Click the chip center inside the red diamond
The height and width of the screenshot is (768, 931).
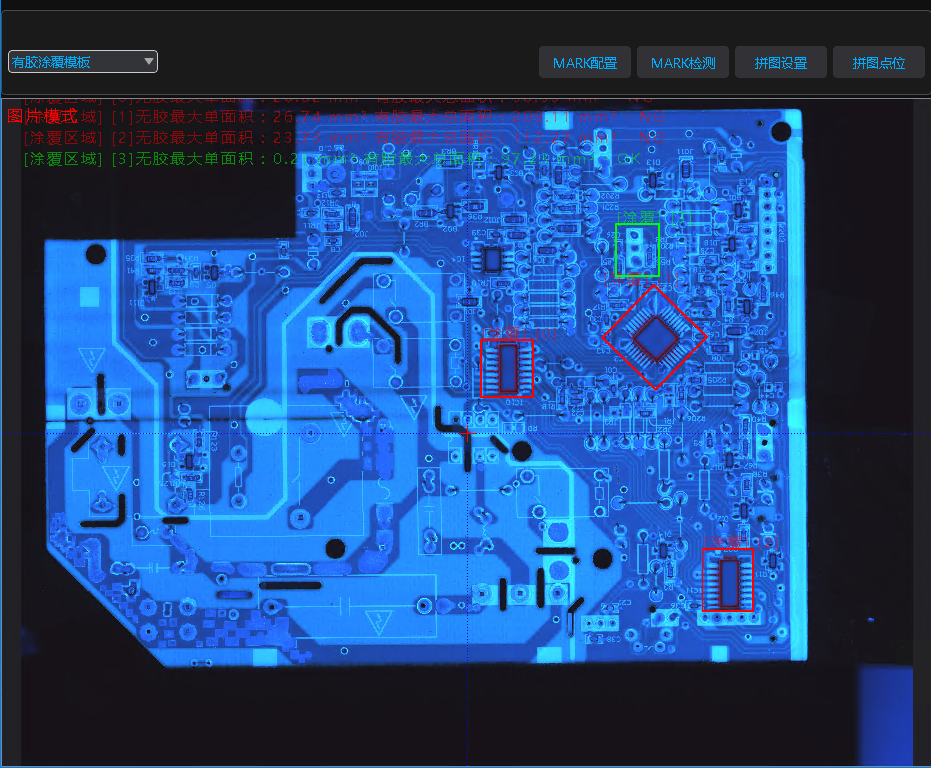tap(655, 337)
